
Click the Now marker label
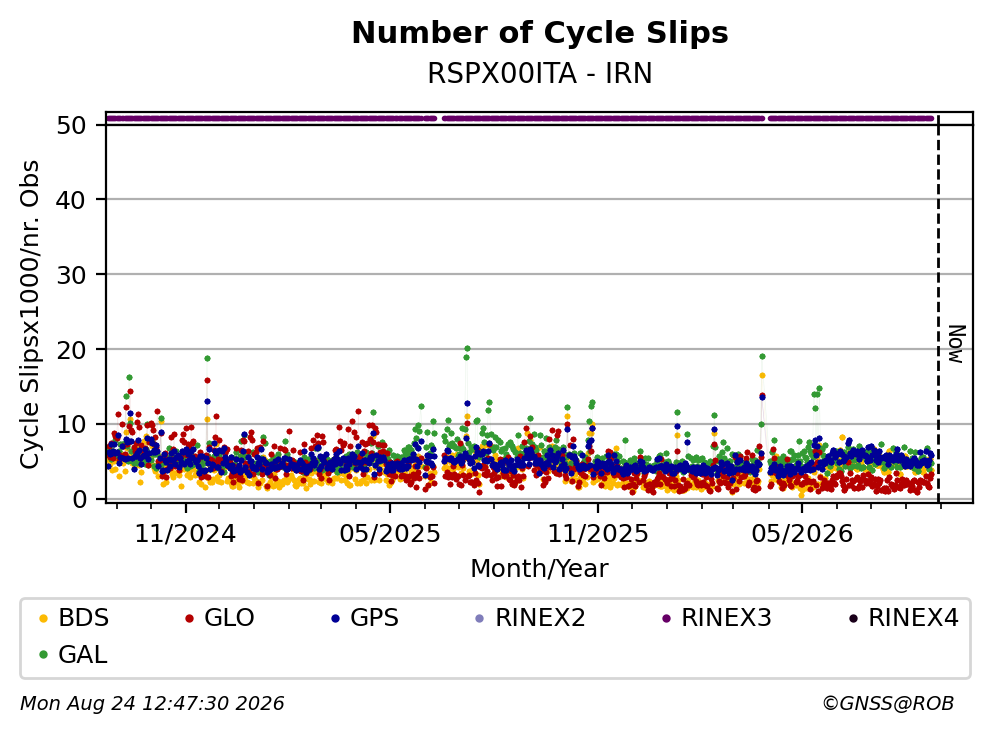point(957,344)
